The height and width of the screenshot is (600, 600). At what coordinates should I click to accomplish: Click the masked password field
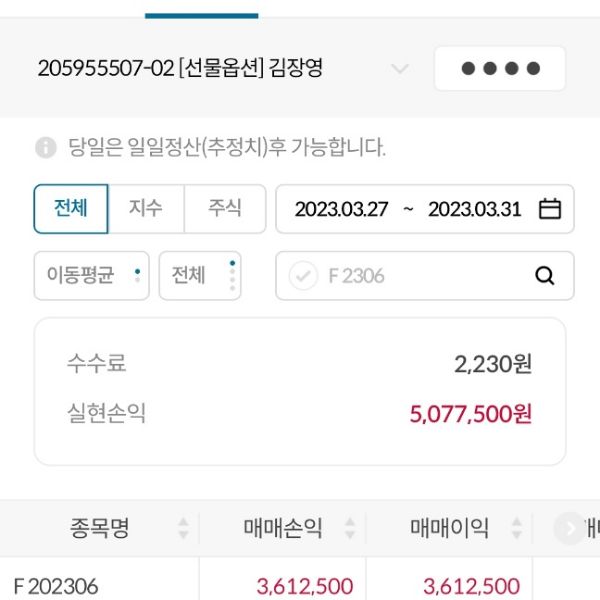[500, 69]
